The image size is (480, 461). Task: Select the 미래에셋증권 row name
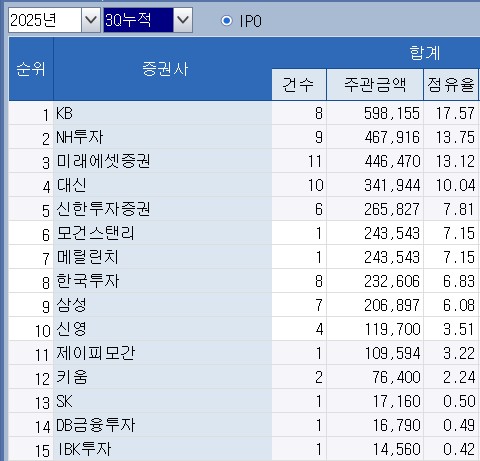[x=103, y=161]
